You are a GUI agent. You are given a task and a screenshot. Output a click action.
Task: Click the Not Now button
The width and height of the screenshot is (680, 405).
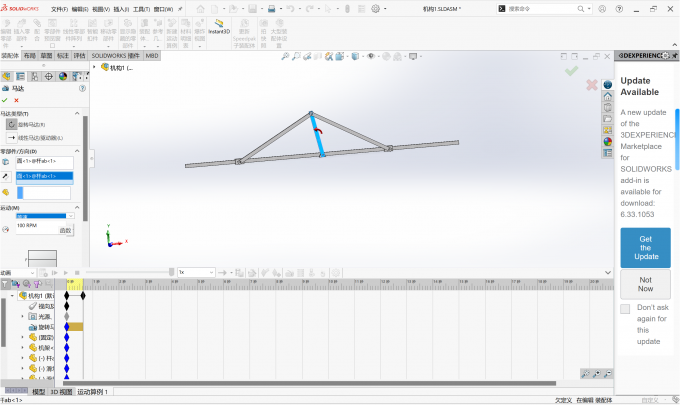pos(645,284)
